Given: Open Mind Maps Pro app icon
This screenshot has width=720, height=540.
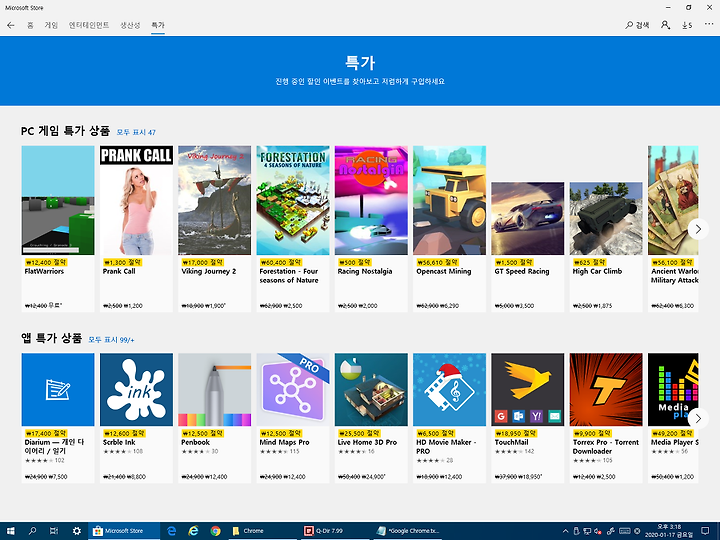Looking at the screenshot, I should (x=293, y=389).
